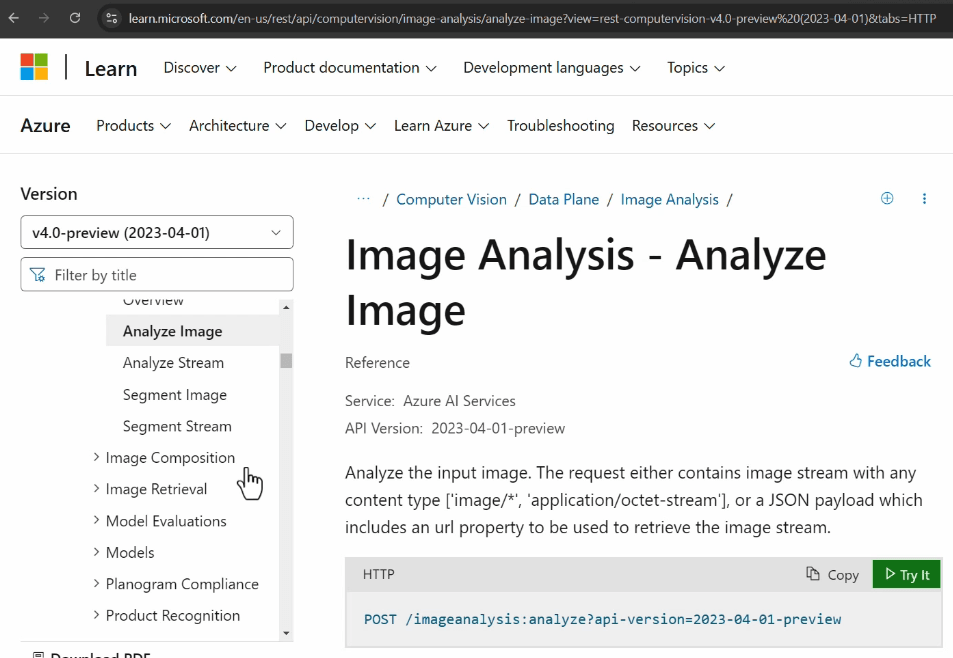Screen dimensions: 953x658
Task: Open the Version selector v4.0-preview dropdown
Action: (157, 232)
